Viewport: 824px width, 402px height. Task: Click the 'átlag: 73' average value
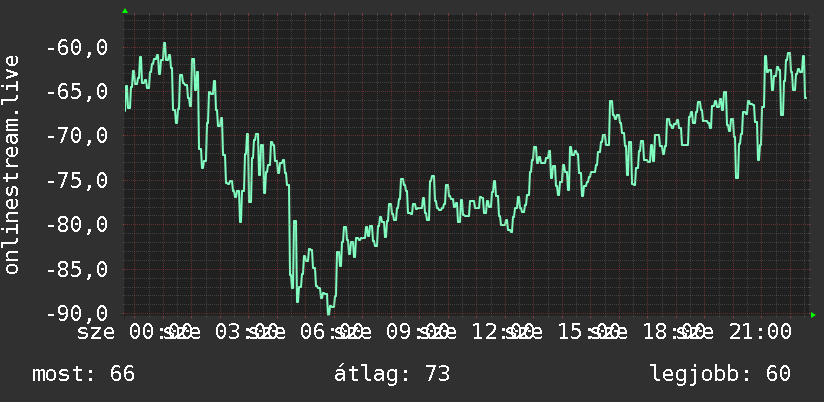(392, 374)
